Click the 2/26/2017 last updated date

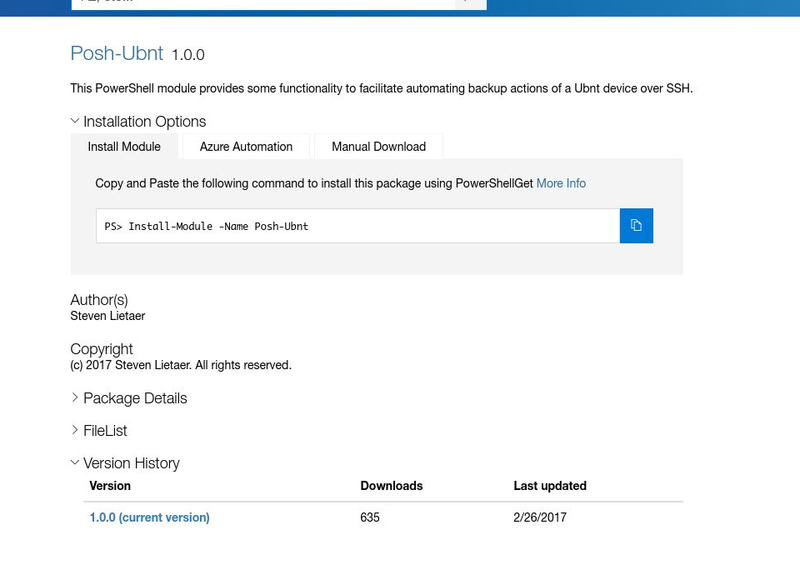540,517
